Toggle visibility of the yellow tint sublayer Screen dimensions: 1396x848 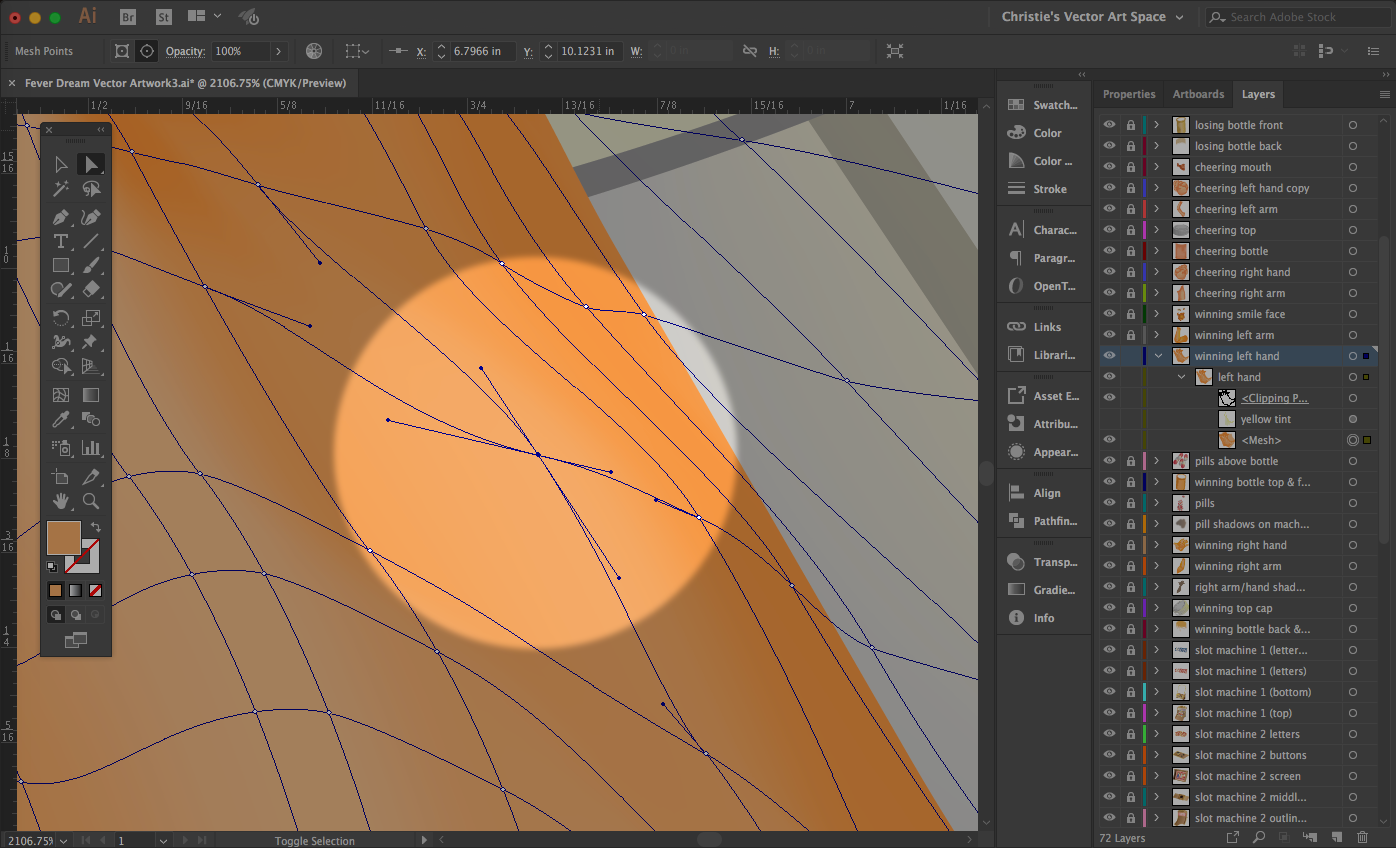point(1109,419)
